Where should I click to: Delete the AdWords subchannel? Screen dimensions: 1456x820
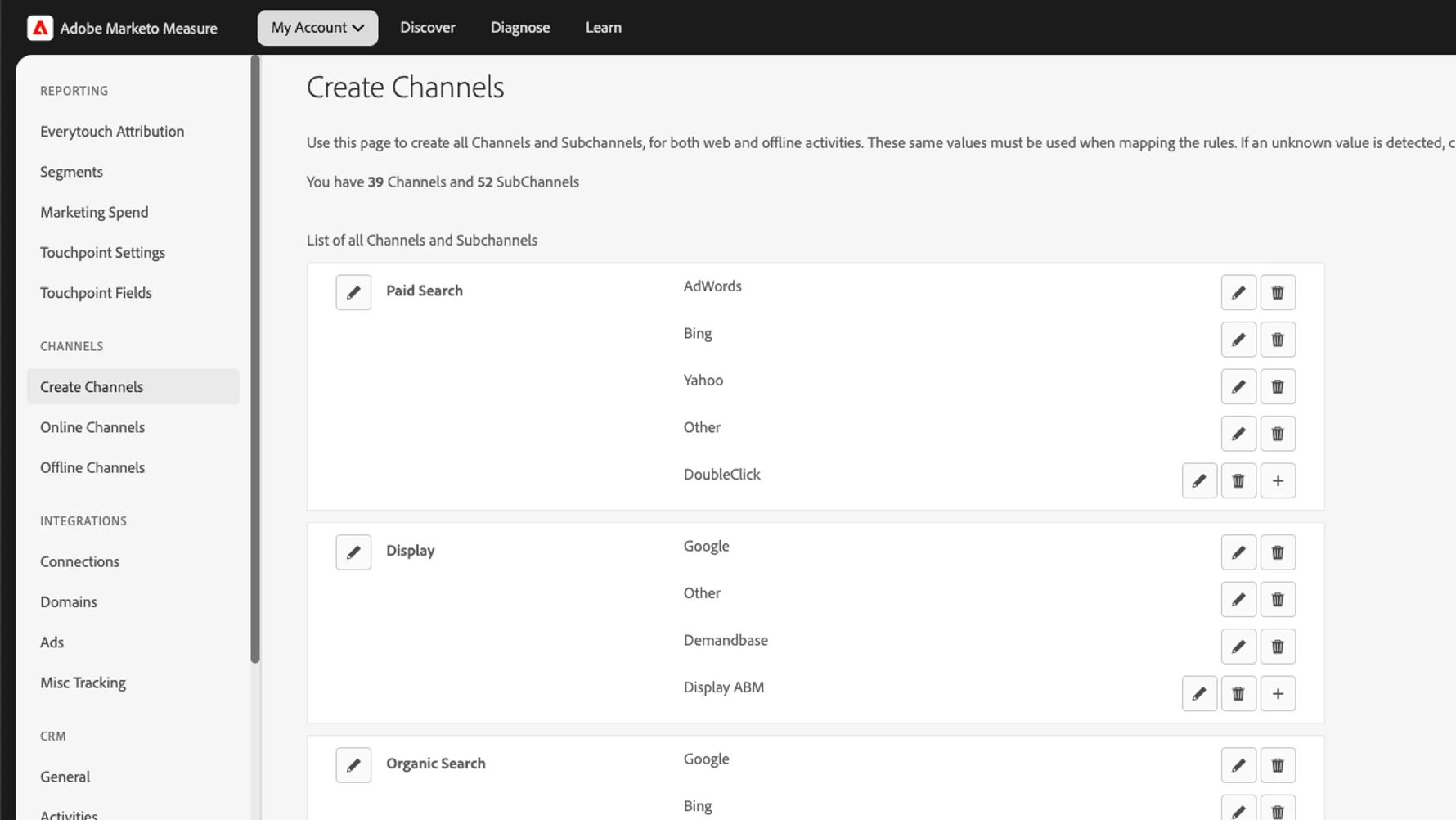[x=1278, y=292]
